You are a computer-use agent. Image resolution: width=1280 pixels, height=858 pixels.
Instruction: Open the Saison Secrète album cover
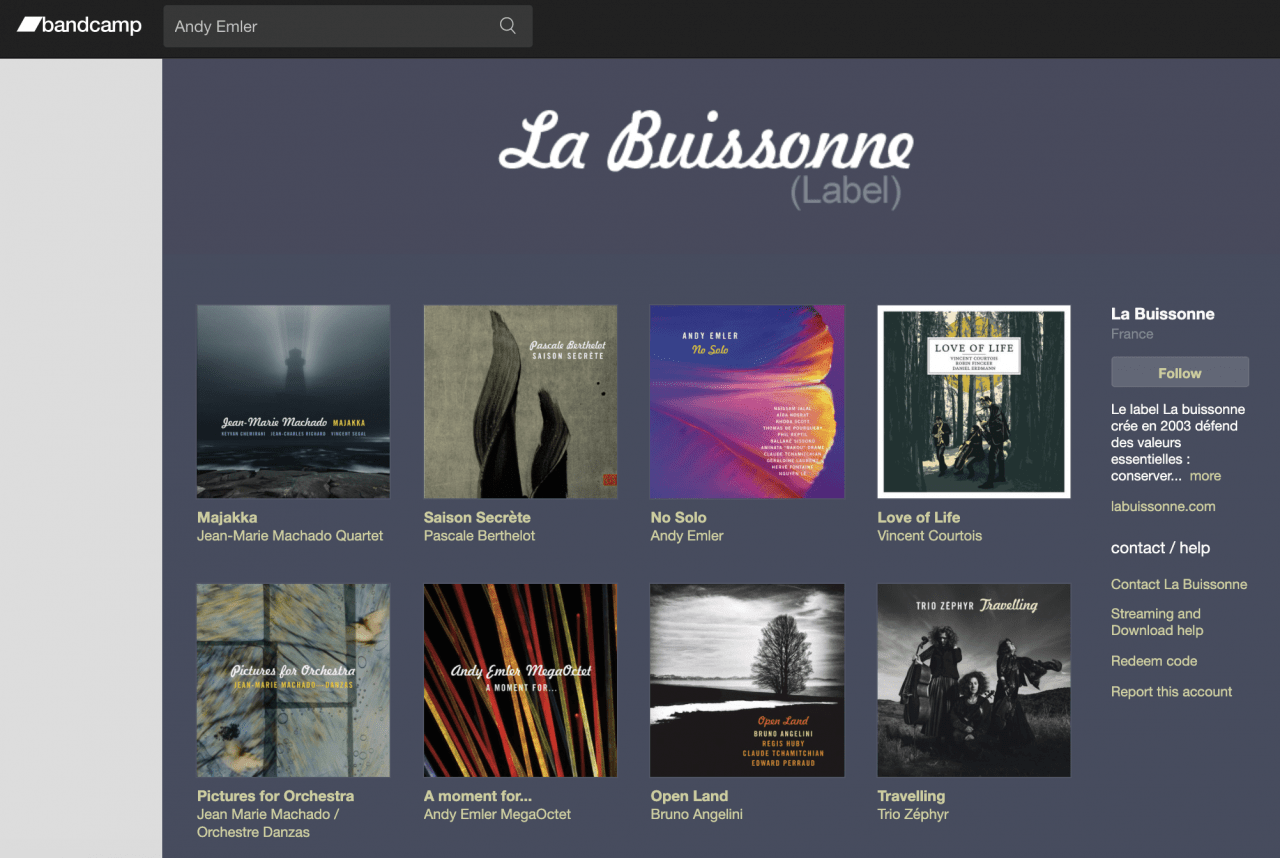pos(521,402)
